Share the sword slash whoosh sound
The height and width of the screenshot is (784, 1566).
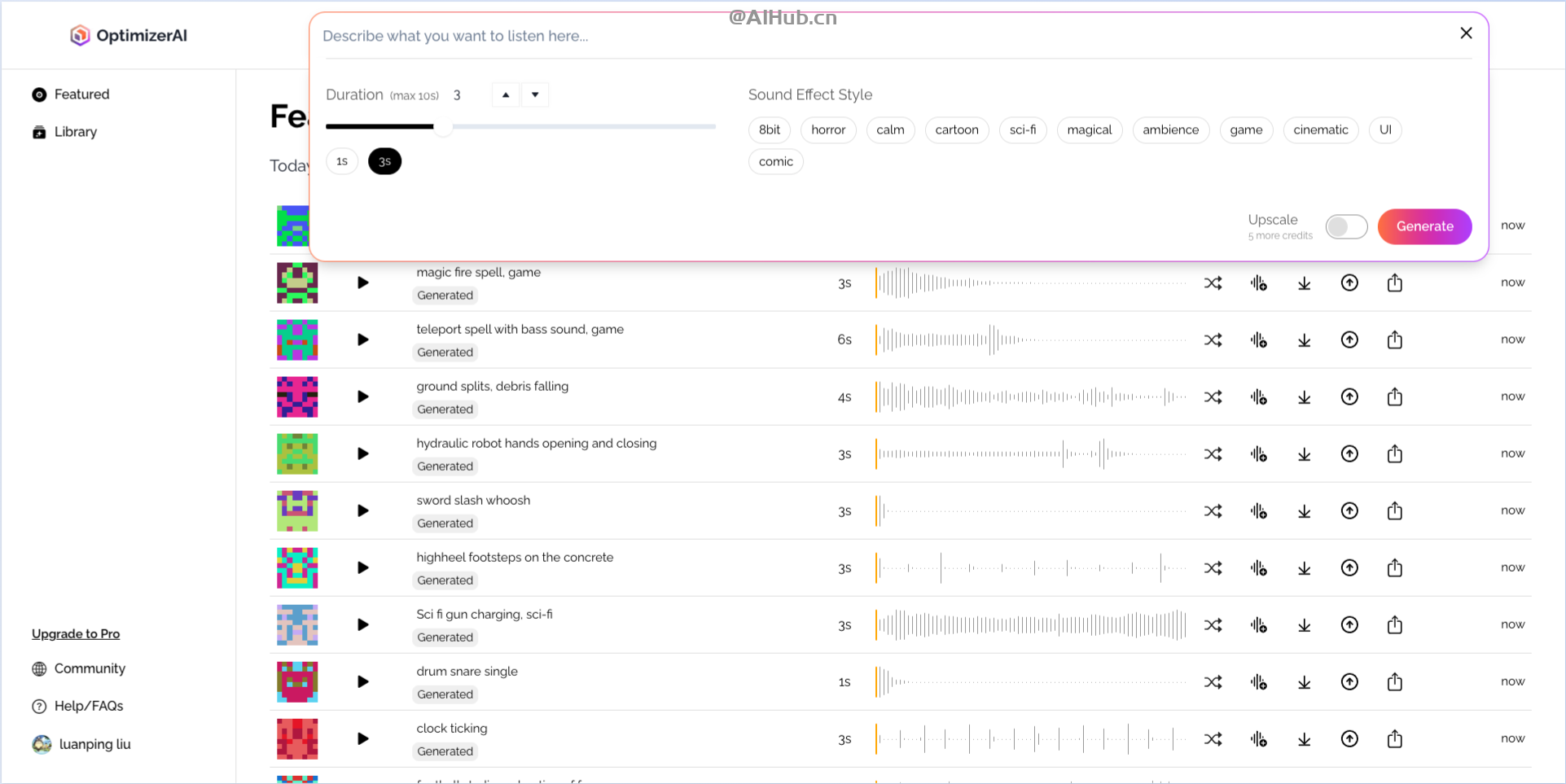pyautogui.click(x=1395, y=511)
